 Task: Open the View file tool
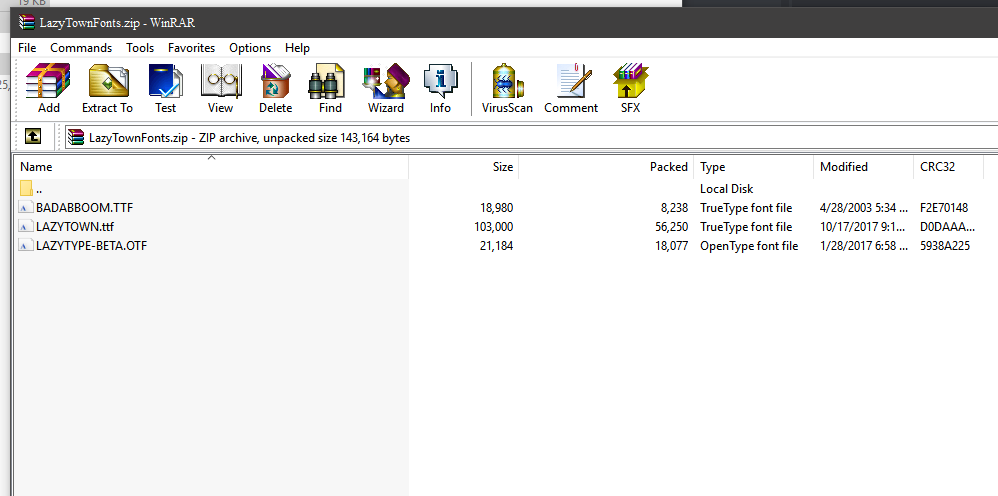click(x=220, y=88)
